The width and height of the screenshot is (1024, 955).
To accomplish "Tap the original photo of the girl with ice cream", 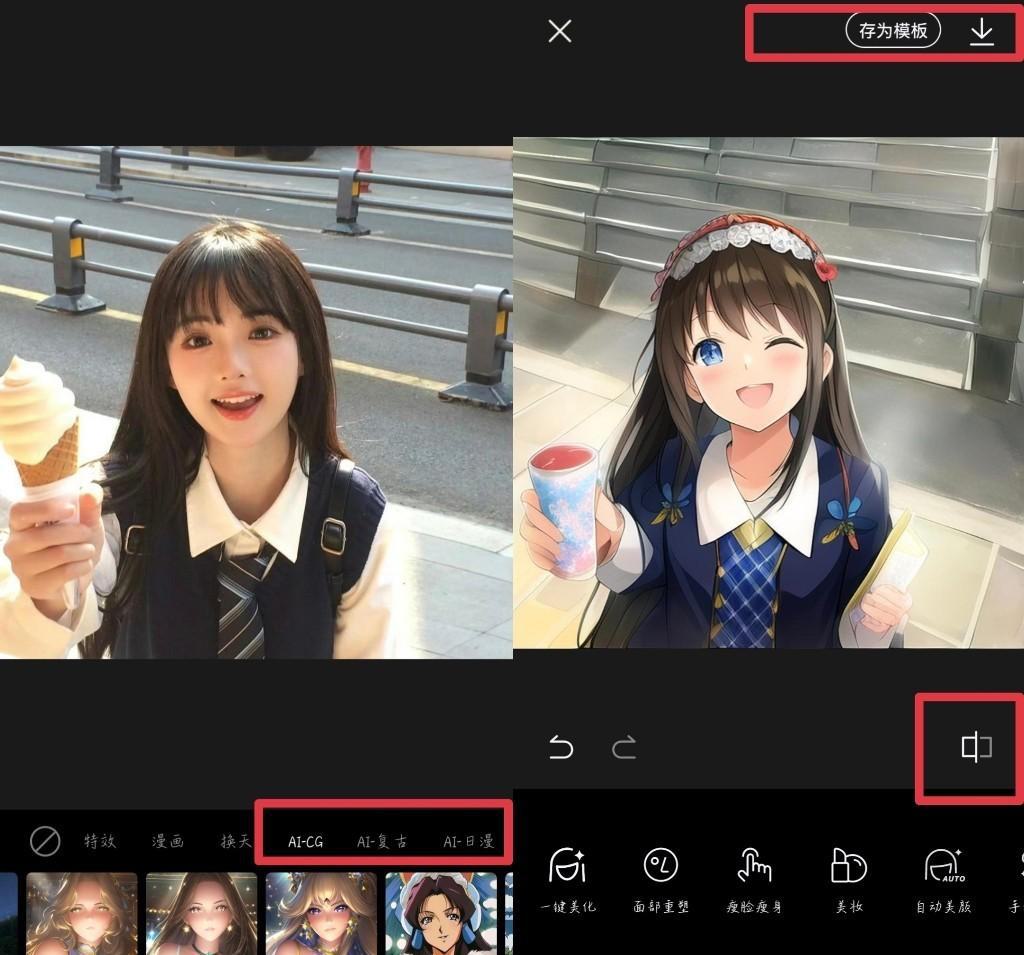I will pyautogui.click(x=256, y=402).
